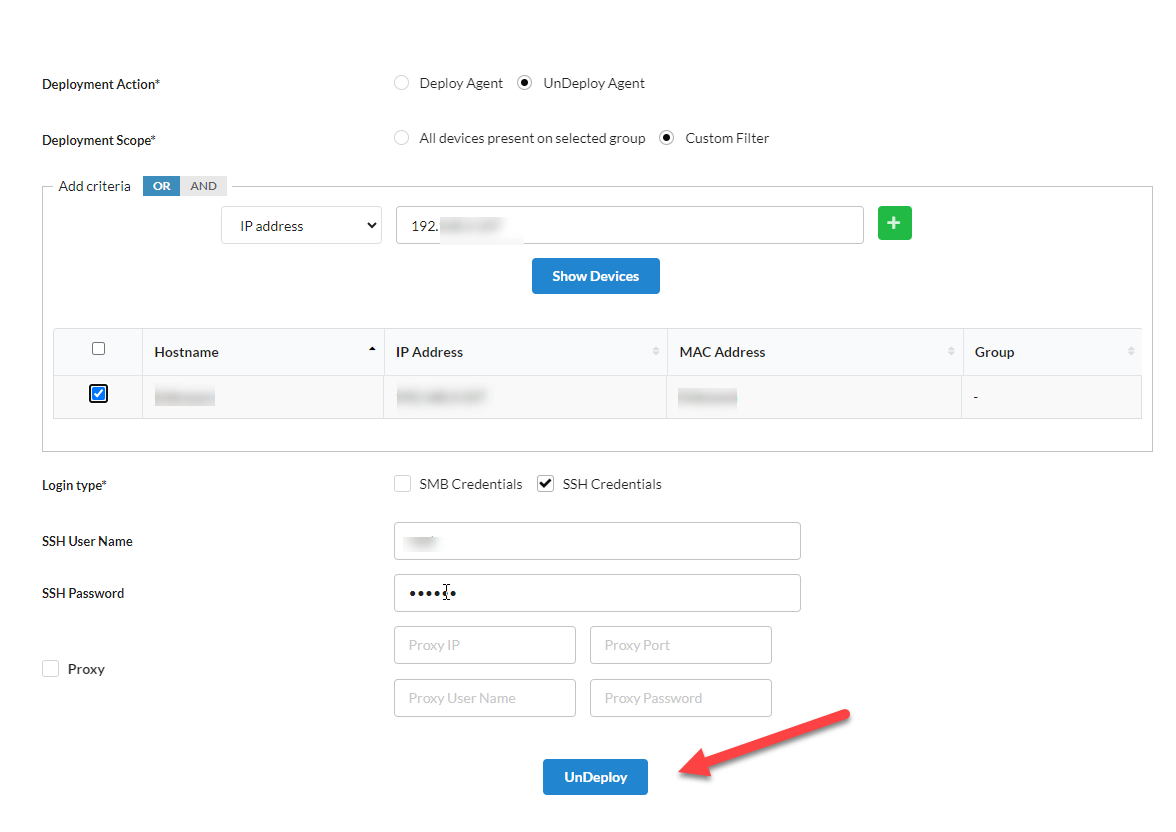This screenshot has width=1176, height=832.
Task: Open the IP address criteria dropdown
Action: click(301, 224)
